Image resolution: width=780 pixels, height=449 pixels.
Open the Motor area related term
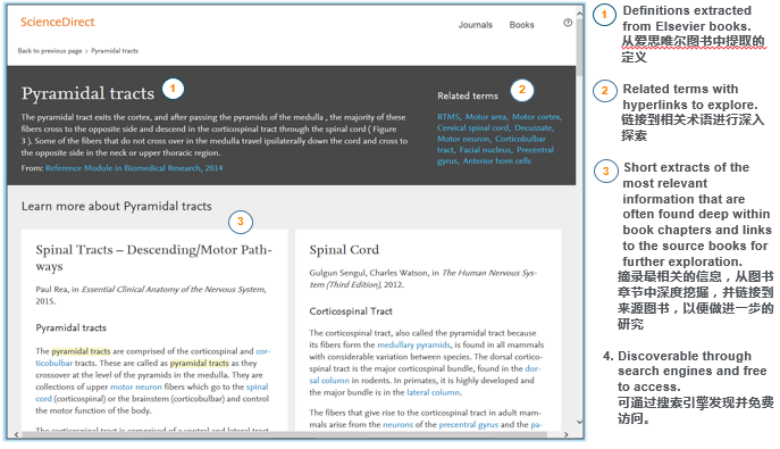tap(486, 117)
